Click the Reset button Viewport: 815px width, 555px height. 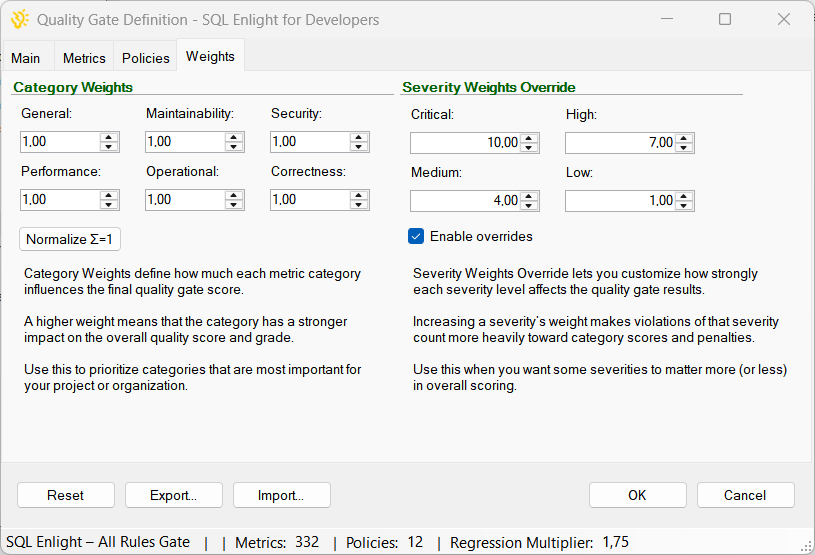coord(65,495)
